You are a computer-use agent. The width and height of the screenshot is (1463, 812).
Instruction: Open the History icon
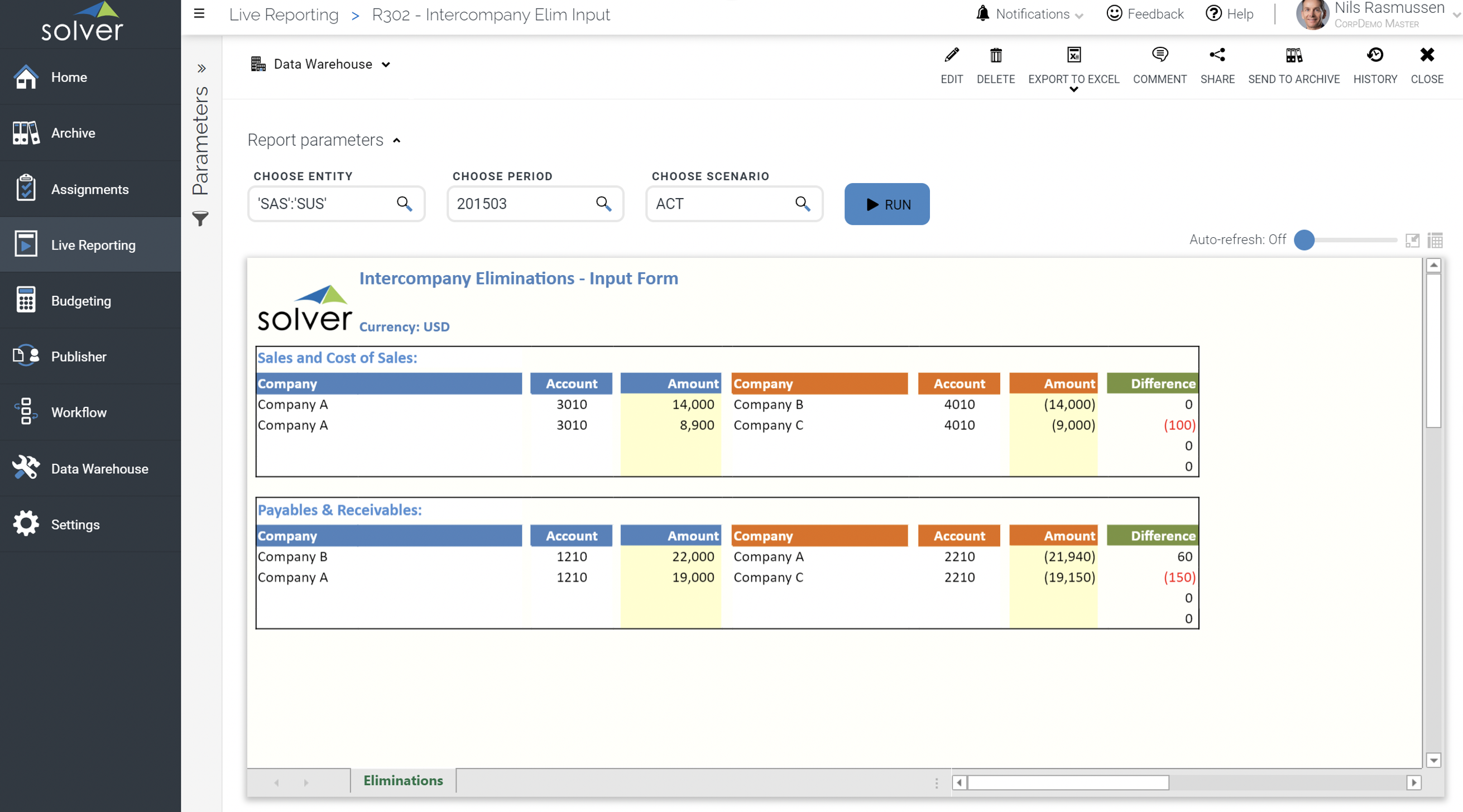tap(1374, 56)
